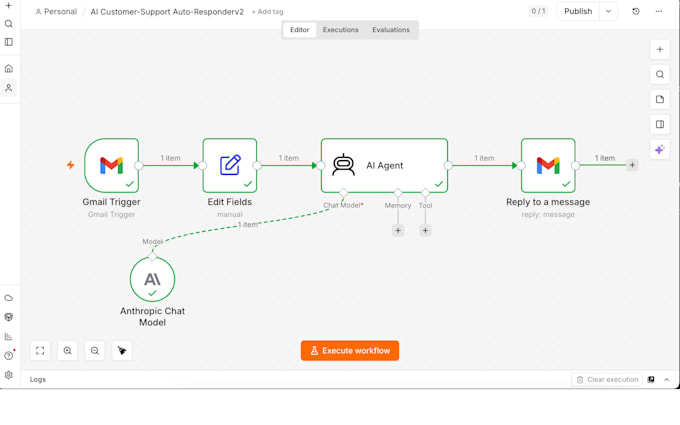Screen dimensions: 680x425
Task: Click the Memory connector diamond on AI Agent
Action: (x=398, y=193)
